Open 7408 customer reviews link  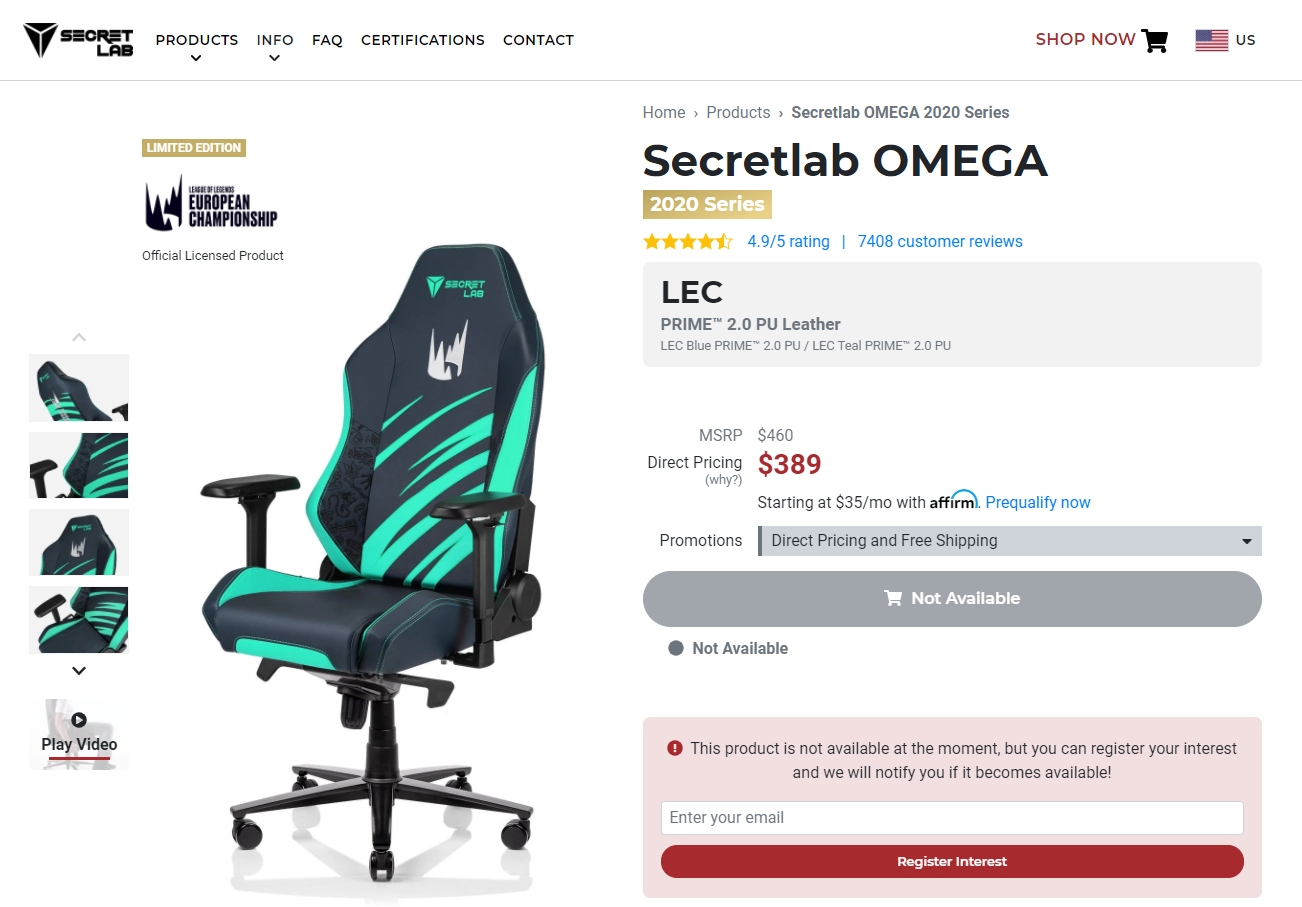click(940, 242)
